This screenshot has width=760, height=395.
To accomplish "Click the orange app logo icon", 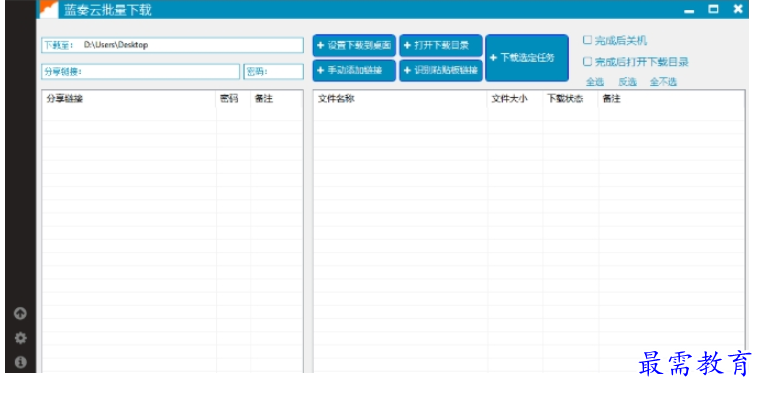I will [x=48, y=10].
